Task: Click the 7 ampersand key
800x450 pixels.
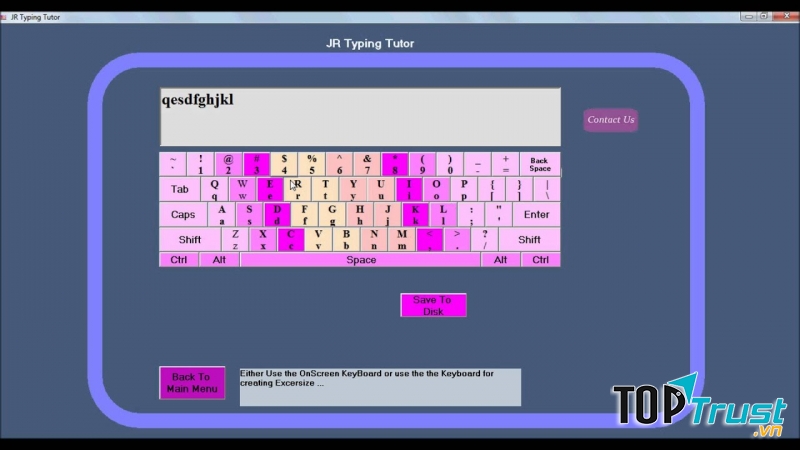Action: pos(367,164)
